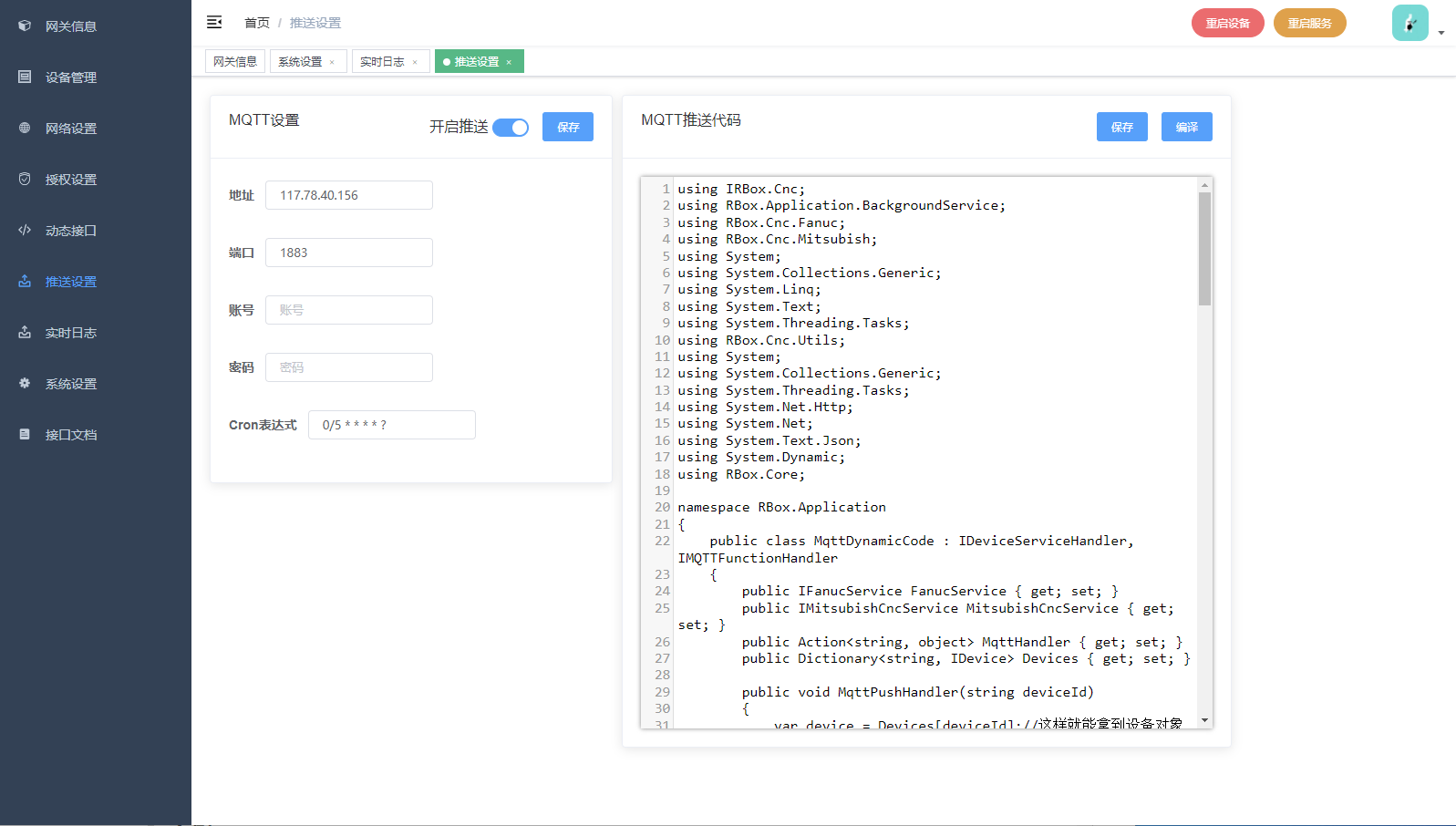Close the 推送设置 tab

point(509,63)
